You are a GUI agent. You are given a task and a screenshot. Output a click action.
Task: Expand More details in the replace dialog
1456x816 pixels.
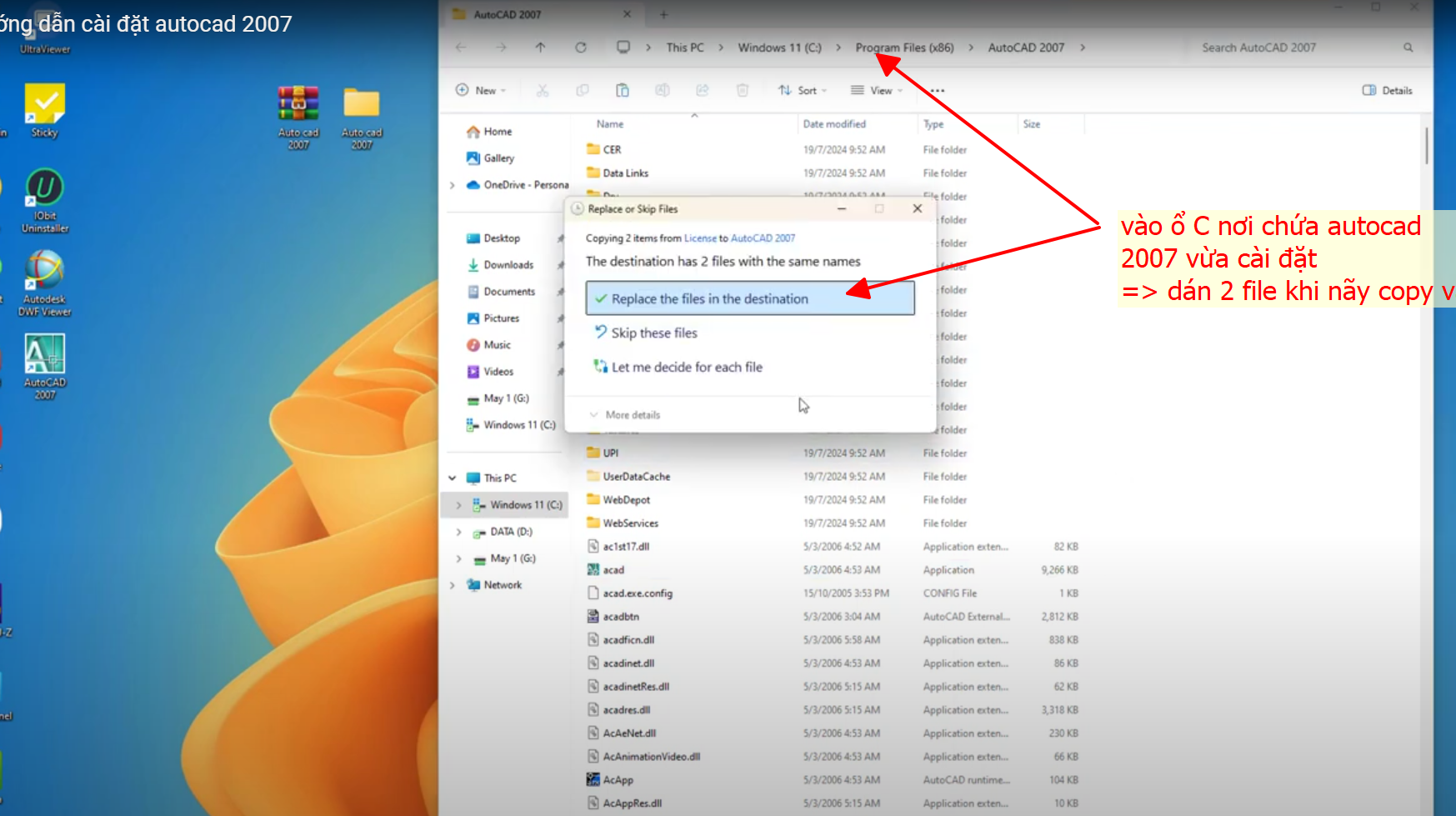tap(624, 415)
